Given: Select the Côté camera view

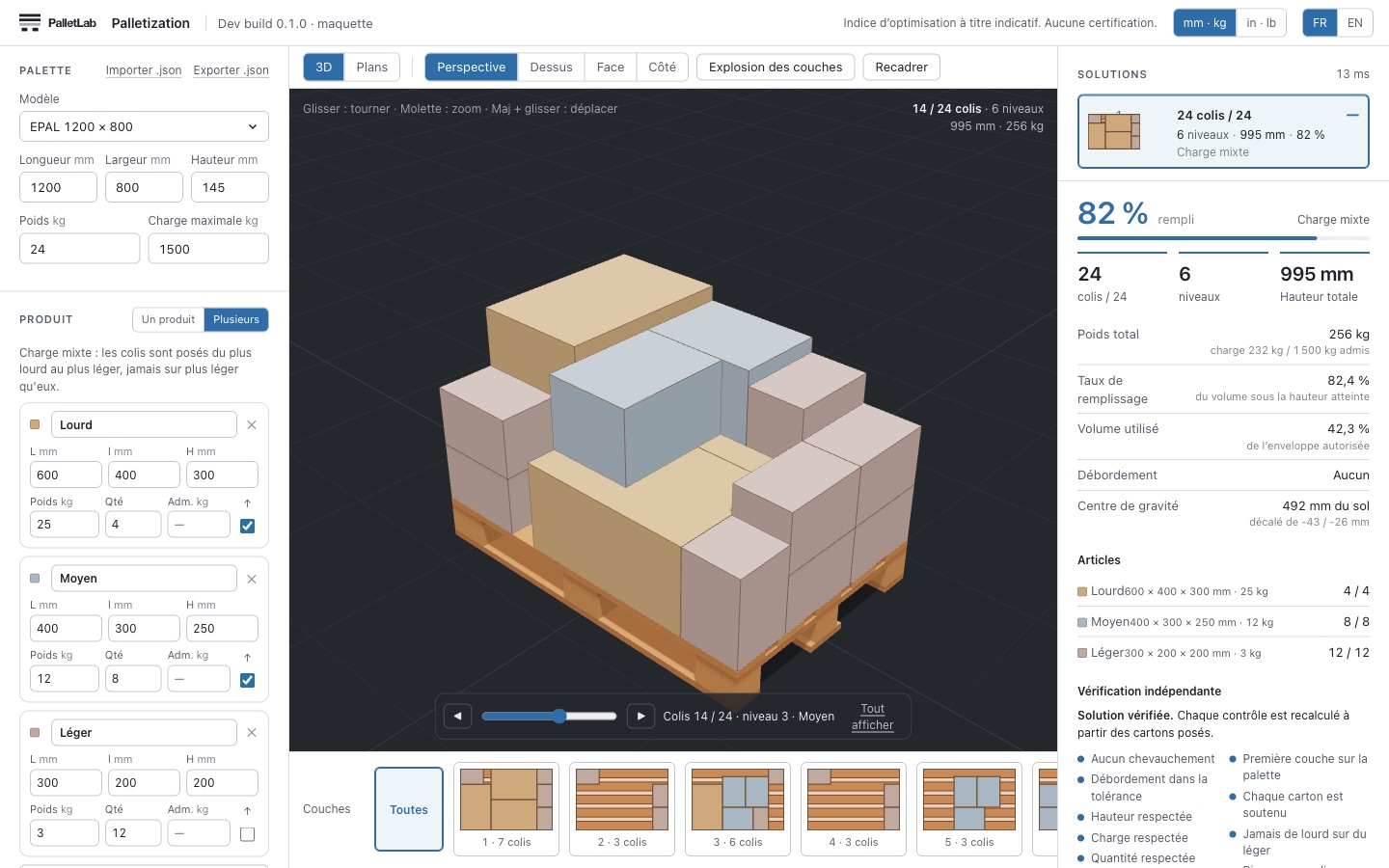Looking at the screenshot, I should [662, 67].
